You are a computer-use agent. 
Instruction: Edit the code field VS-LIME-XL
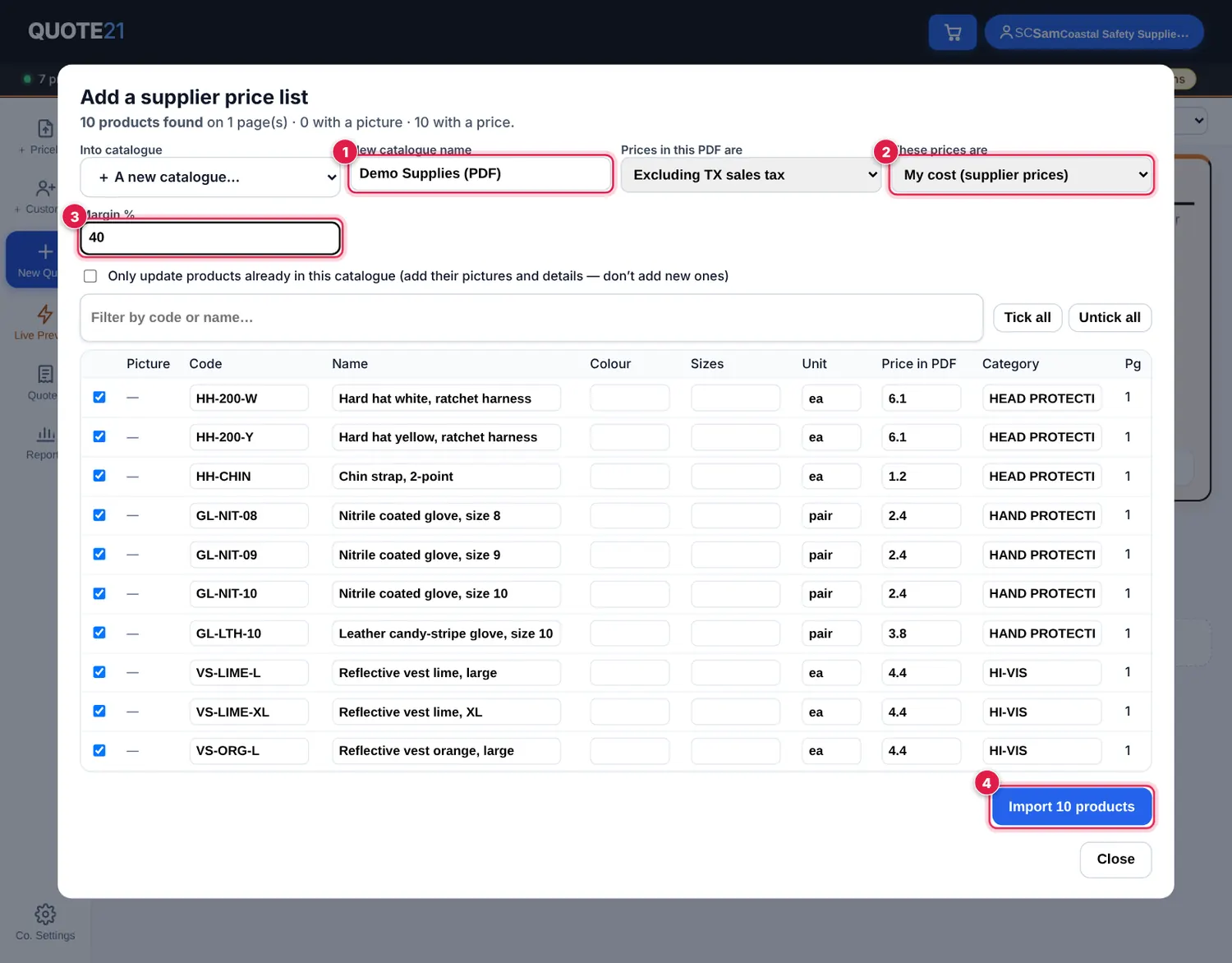pyautogui.click(x=249, y=712)
